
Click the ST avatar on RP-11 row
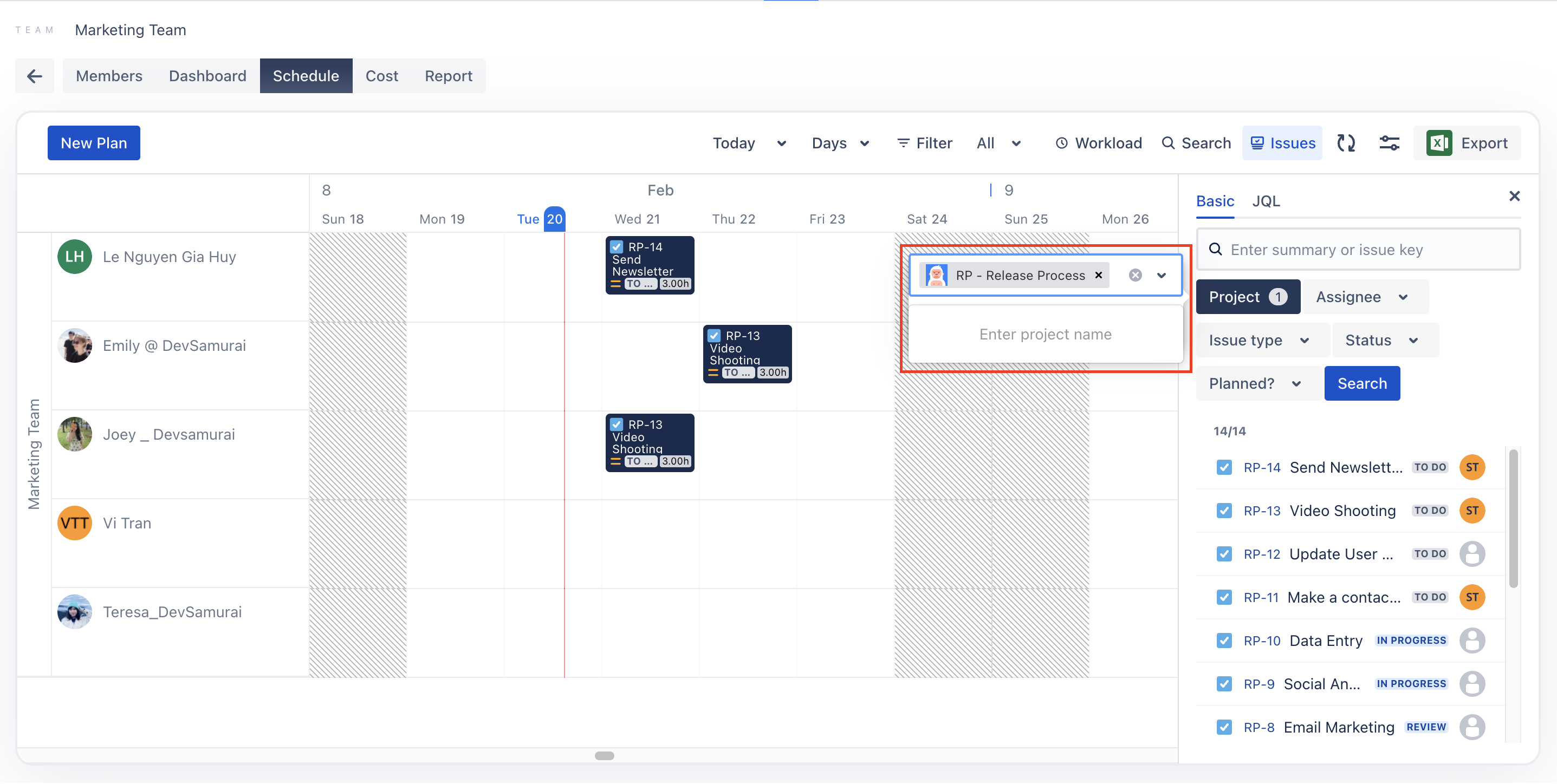[1472, 598]
